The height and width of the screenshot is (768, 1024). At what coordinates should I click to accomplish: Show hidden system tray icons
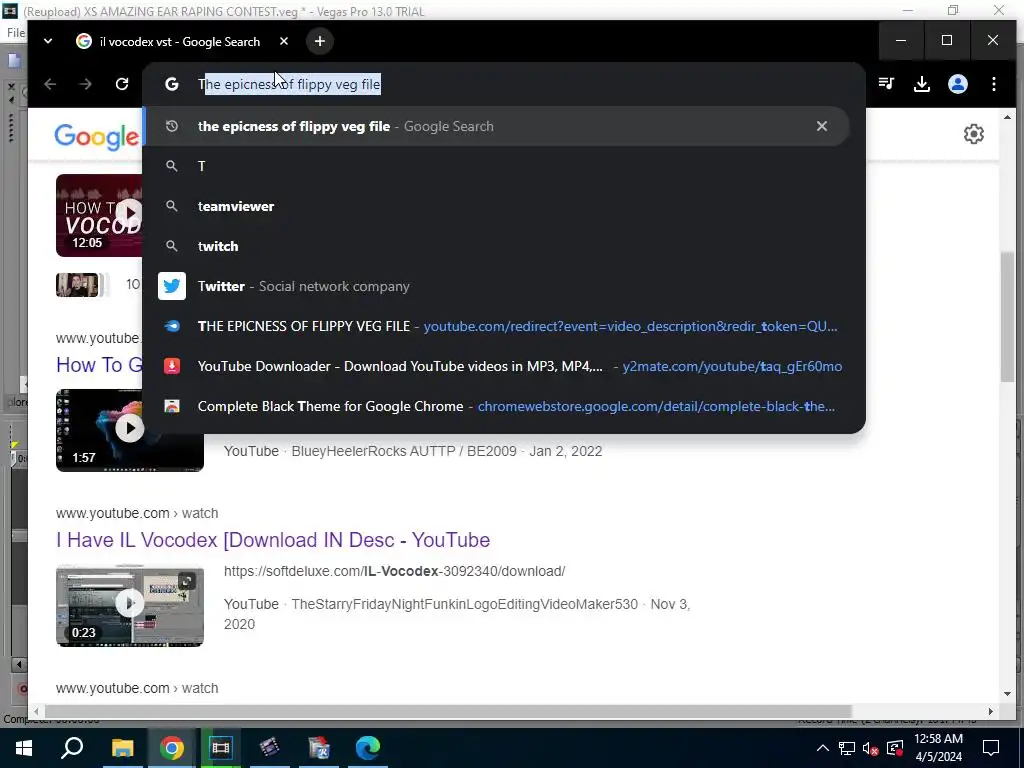pyautogui.click(x=822, y=748)
